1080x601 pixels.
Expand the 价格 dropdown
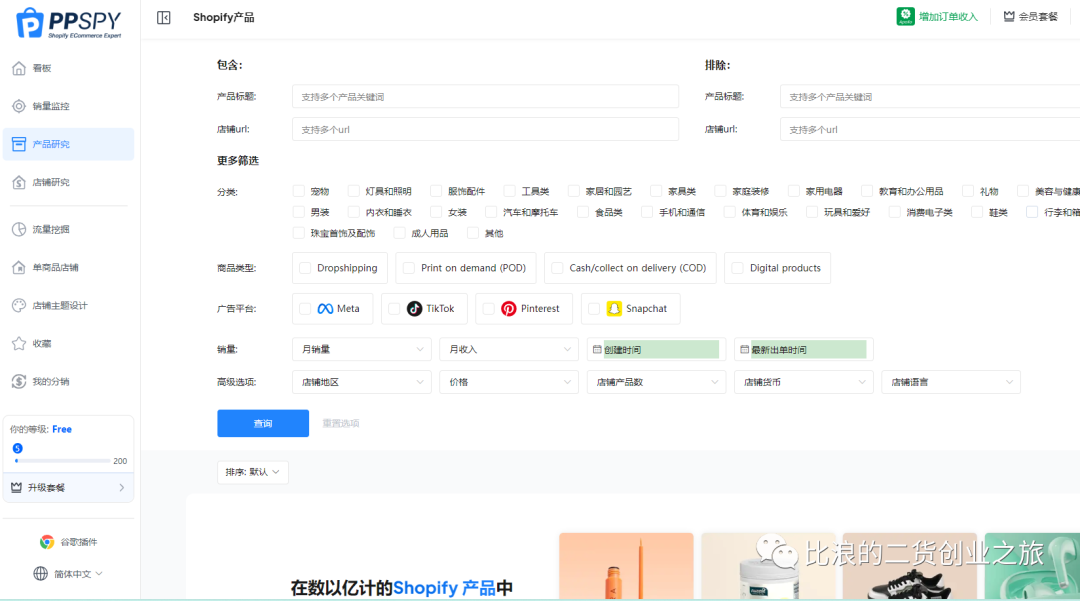pos(509,382)
